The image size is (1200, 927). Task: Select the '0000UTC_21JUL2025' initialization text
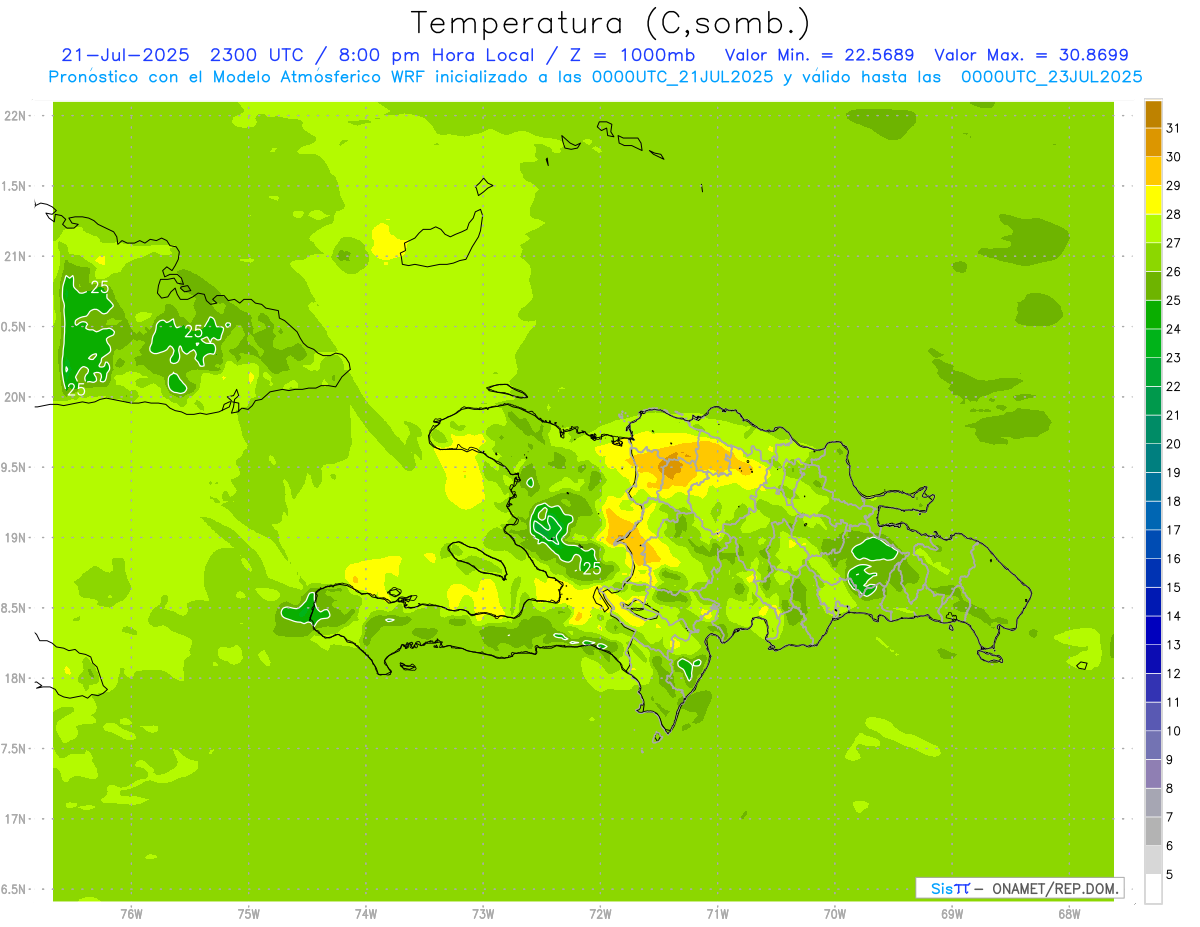(x=682, y=77)
